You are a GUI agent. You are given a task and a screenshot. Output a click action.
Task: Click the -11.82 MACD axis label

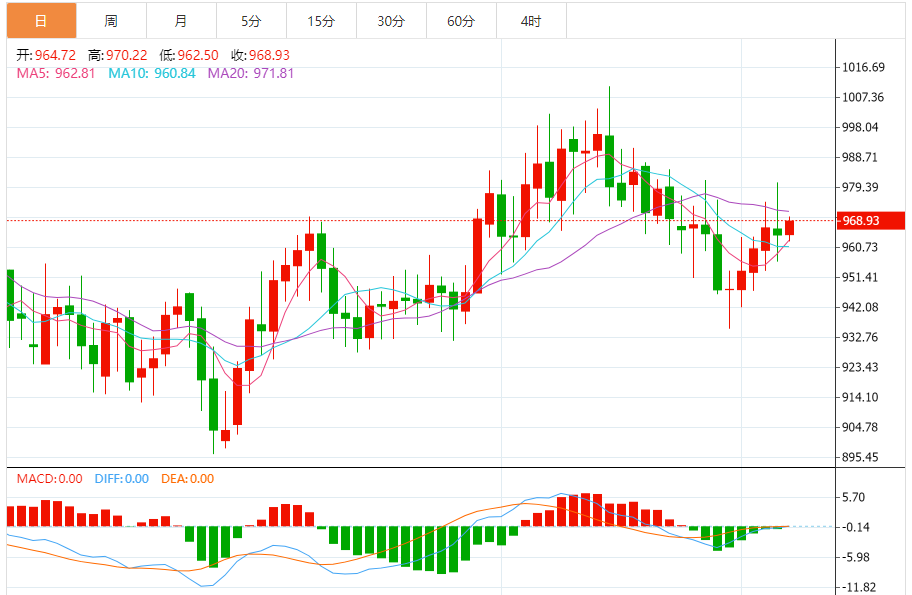[x=858, y=587]
